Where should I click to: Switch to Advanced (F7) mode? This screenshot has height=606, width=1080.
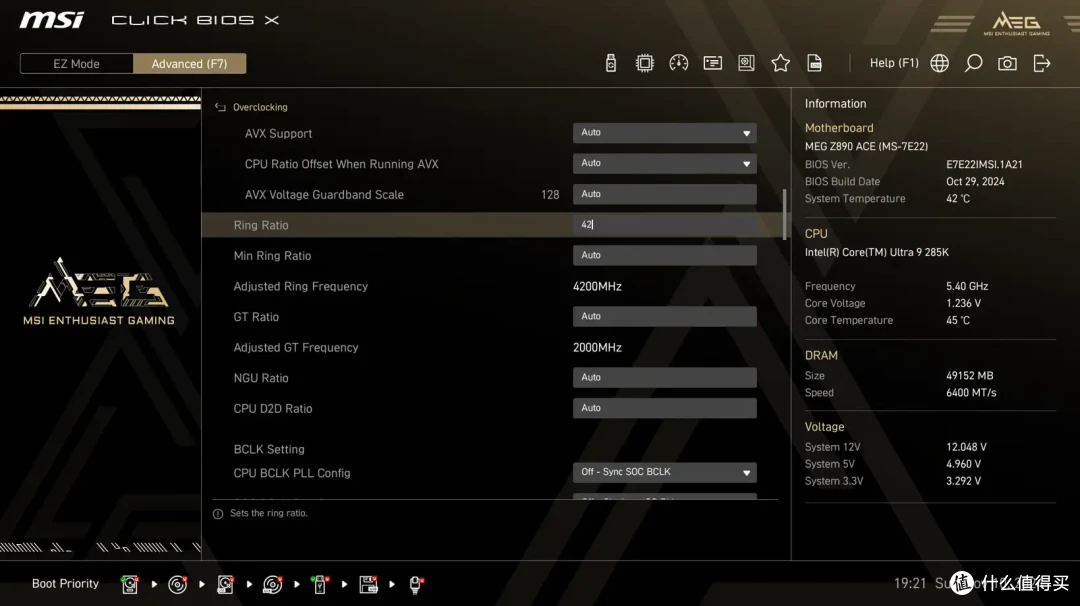[x=189, y=63]
